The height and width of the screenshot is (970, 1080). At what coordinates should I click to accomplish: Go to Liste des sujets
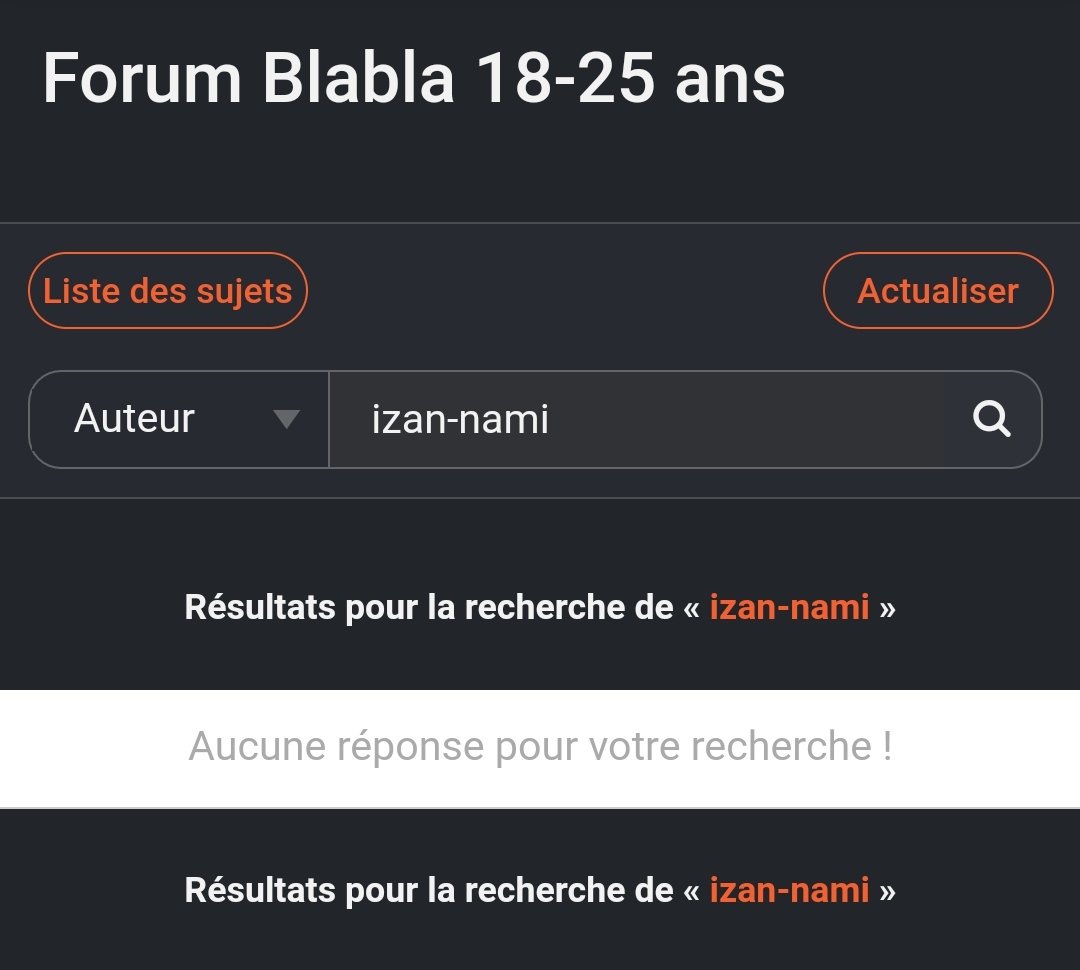167,291
